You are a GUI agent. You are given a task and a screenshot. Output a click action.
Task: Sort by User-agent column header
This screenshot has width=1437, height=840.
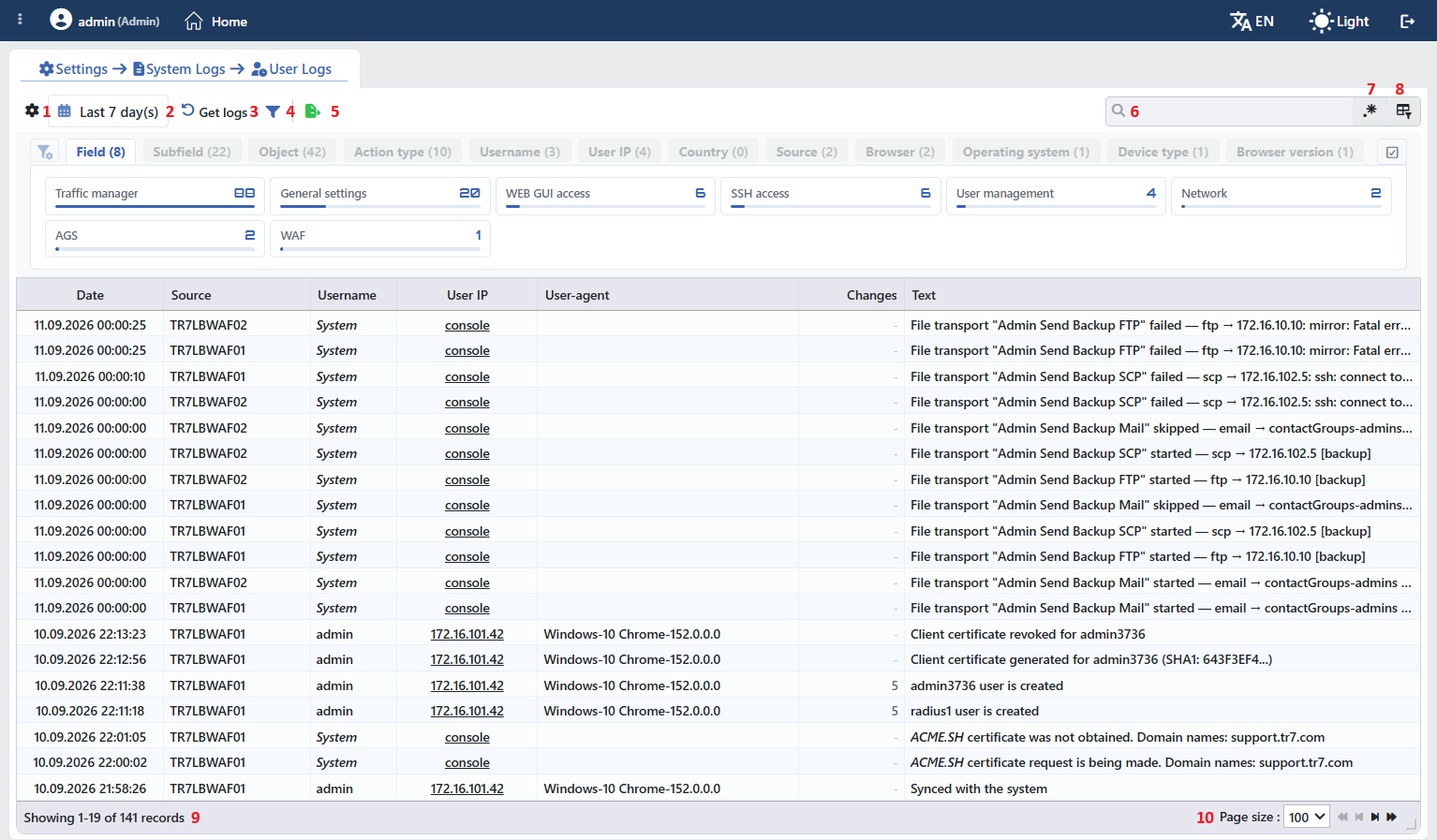click(x=668, y=295)
